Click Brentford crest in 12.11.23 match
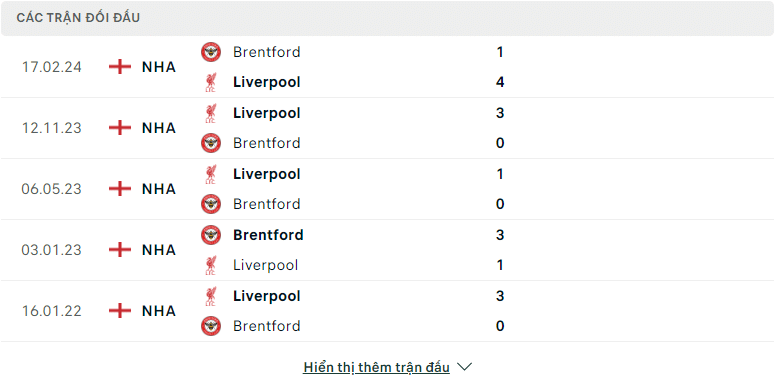The width and height of the screenshot is (777, 389). [x=211, y=143]
